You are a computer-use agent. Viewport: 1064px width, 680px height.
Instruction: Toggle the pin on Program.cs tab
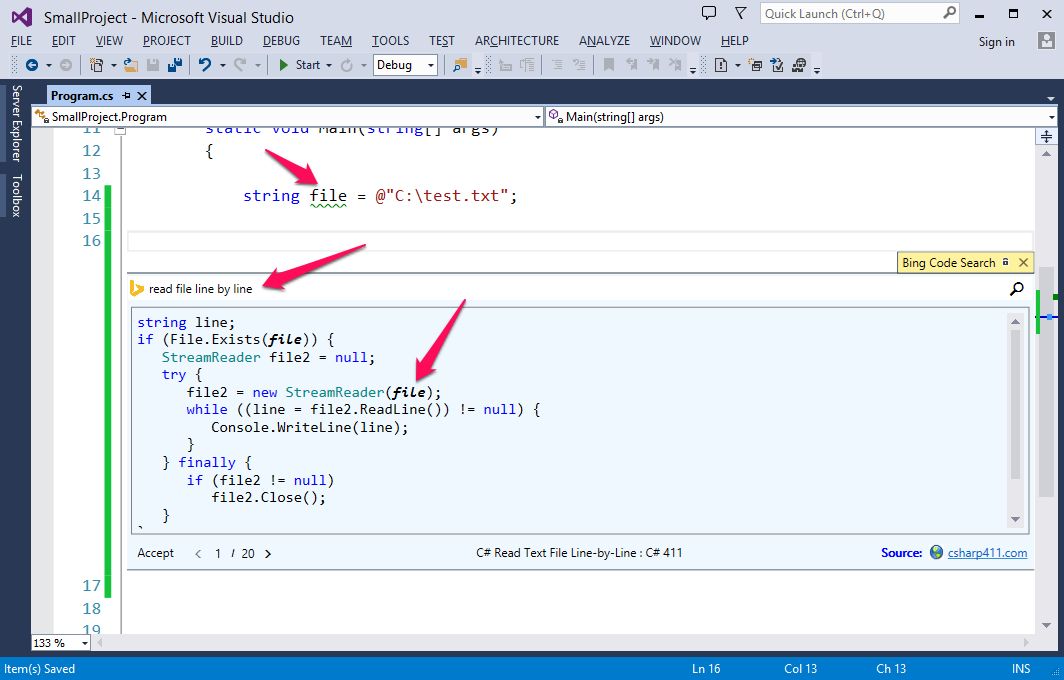click(126, 96)
